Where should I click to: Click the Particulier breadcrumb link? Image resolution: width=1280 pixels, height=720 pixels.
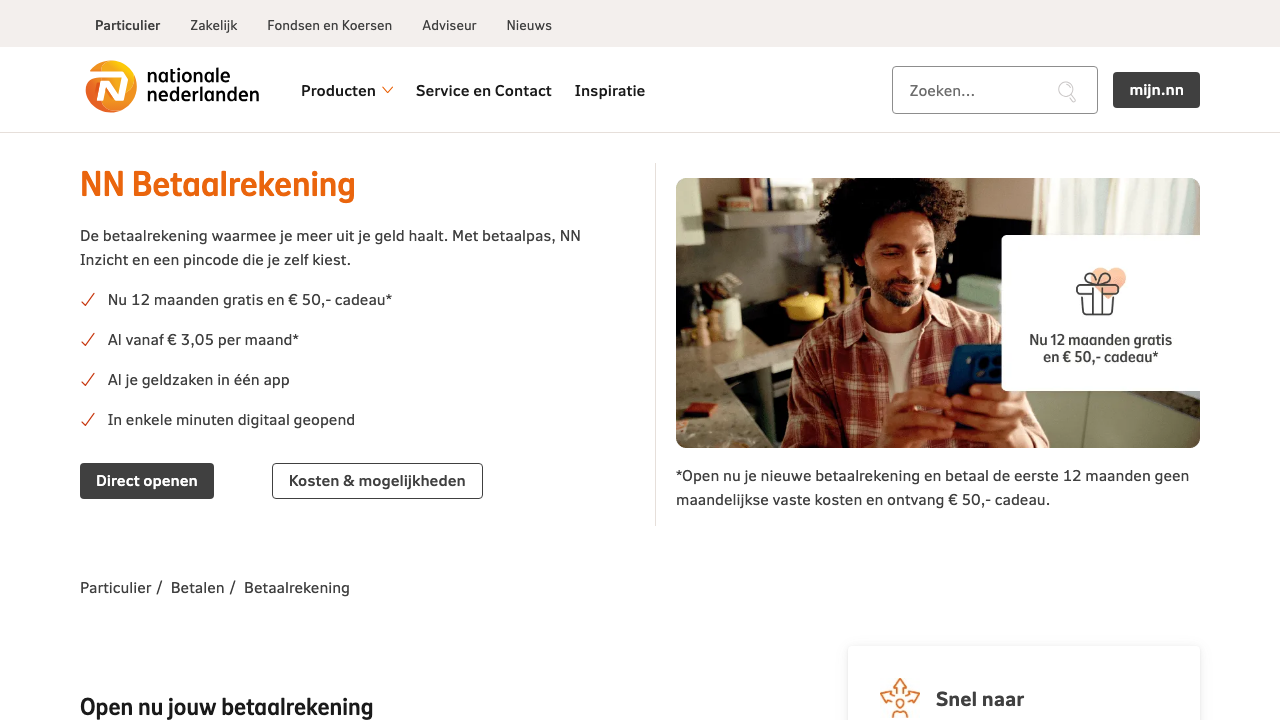click(x=115, y=588)
